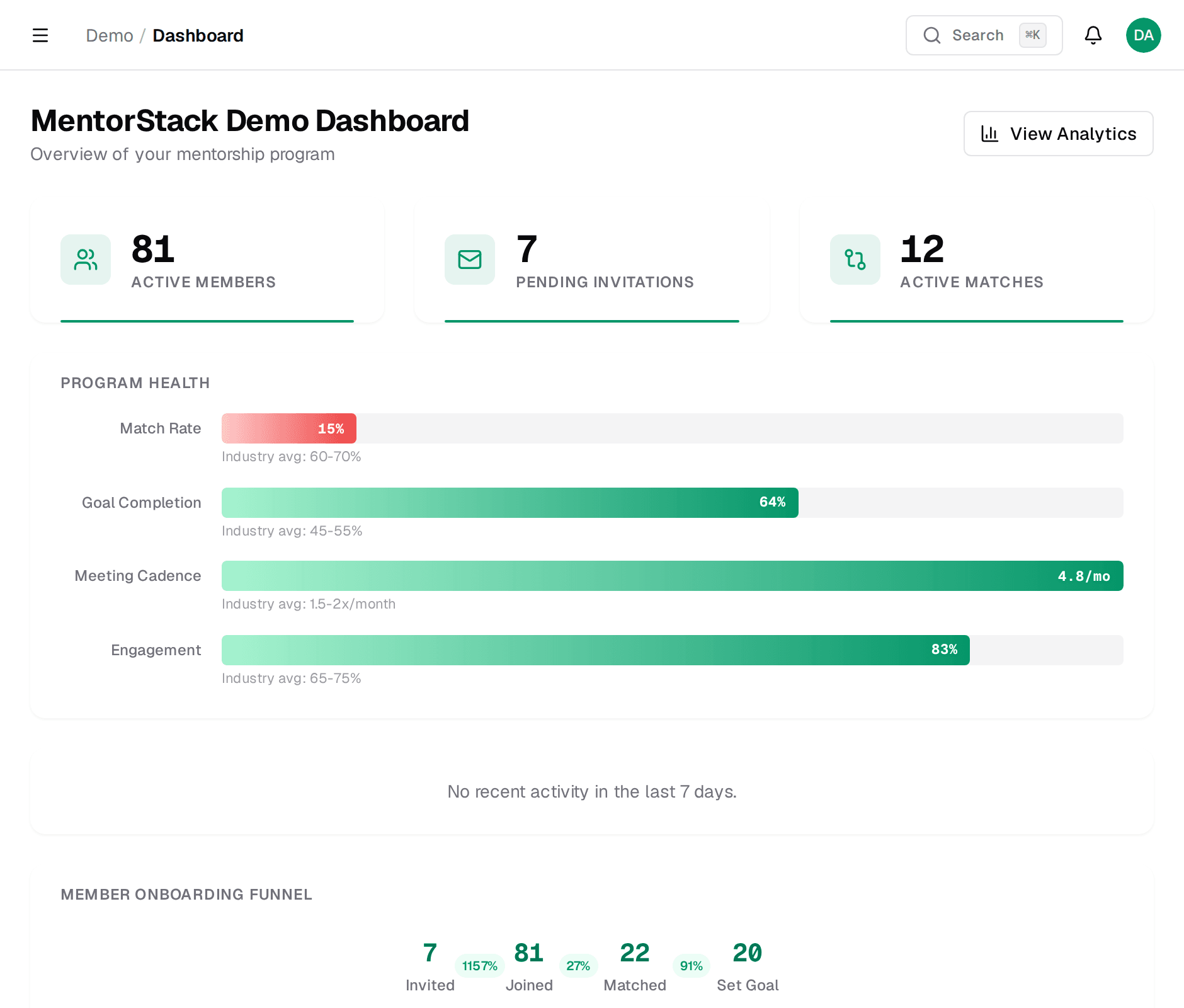Click 'Industry avg: 1.5-2x/month' text
The height and width of the screenshot is (1008, 1184).
pos(309,604)
